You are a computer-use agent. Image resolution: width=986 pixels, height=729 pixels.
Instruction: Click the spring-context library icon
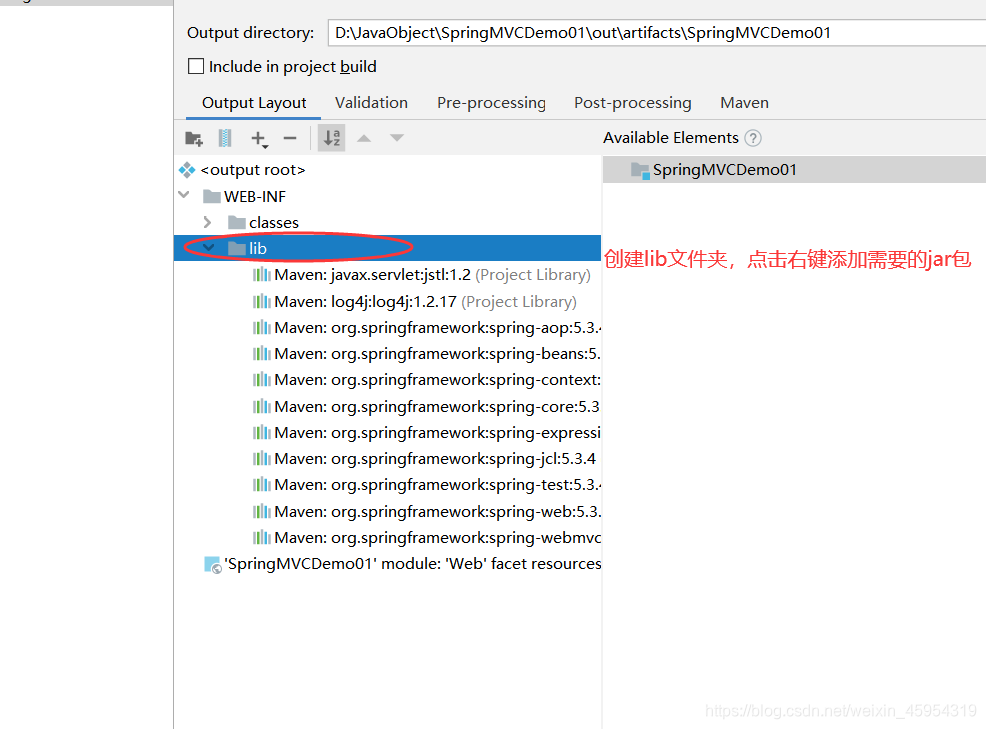click(x=262, y=380)
